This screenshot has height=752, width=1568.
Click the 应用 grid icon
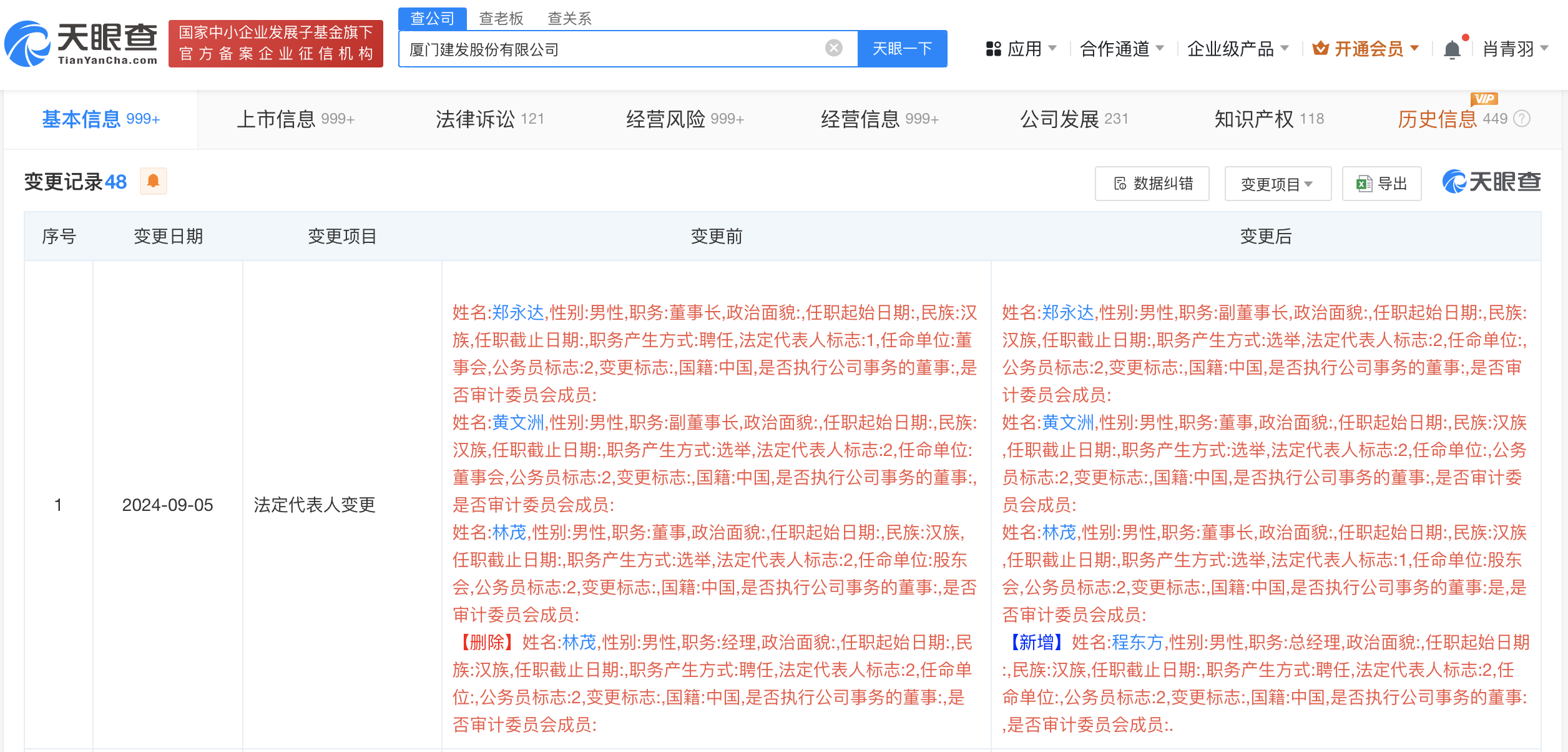[x=994, y=48]
